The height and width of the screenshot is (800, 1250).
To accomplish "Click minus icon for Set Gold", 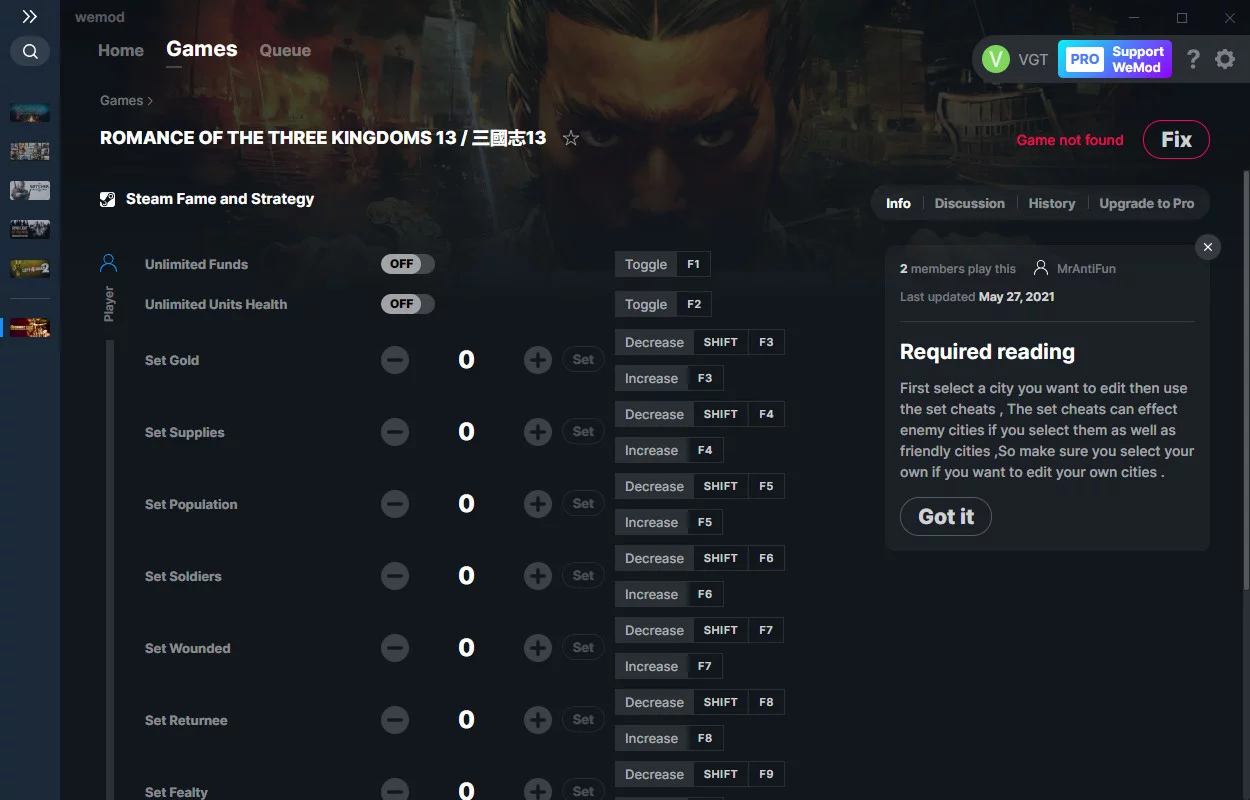I will click(x=395, y=360).
